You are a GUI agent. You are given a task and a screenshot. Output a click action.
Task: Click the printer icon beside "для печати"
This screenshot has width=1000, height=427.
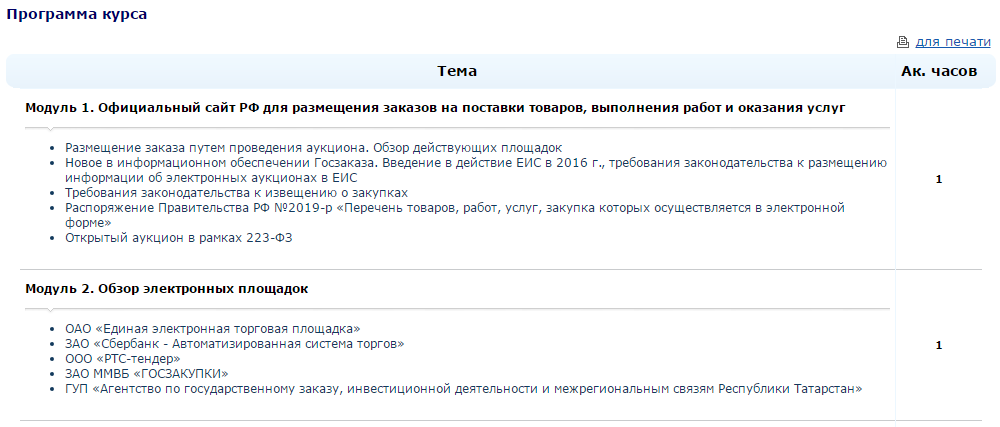click(x=903, y=42)
